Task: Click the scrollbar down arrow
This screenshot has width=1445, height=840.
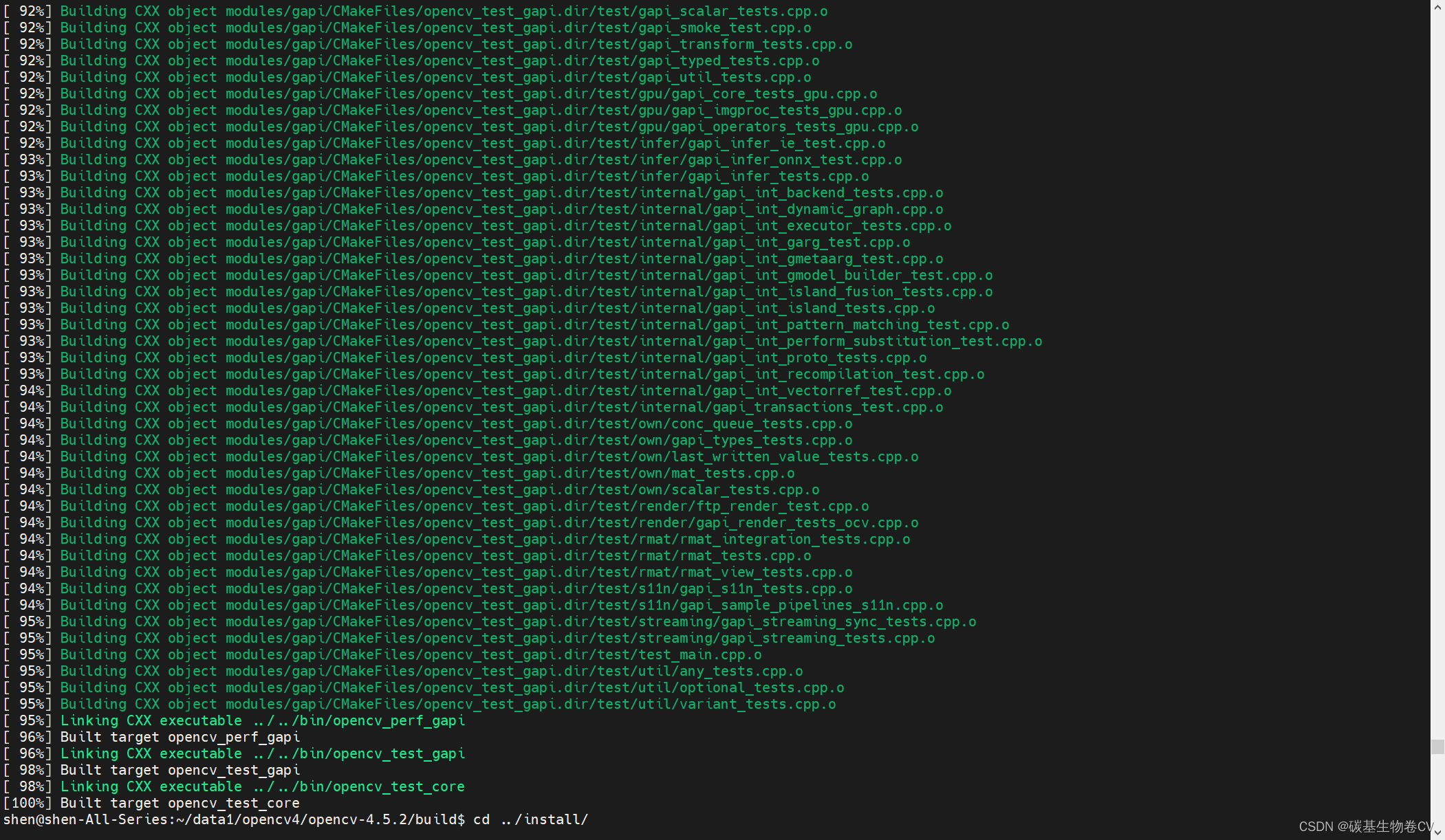Action: 1437,832
